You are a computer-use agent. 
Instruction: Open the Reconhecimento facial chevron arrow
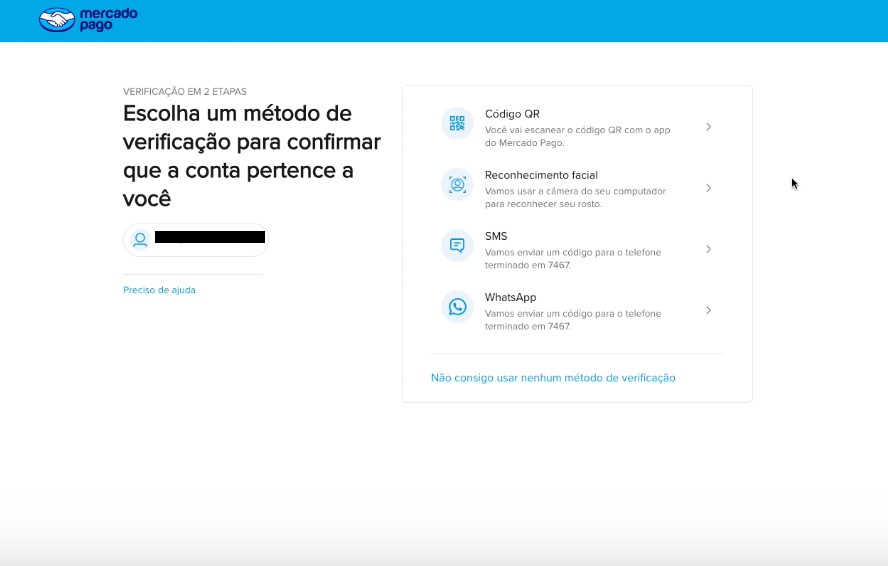[708, 188]
